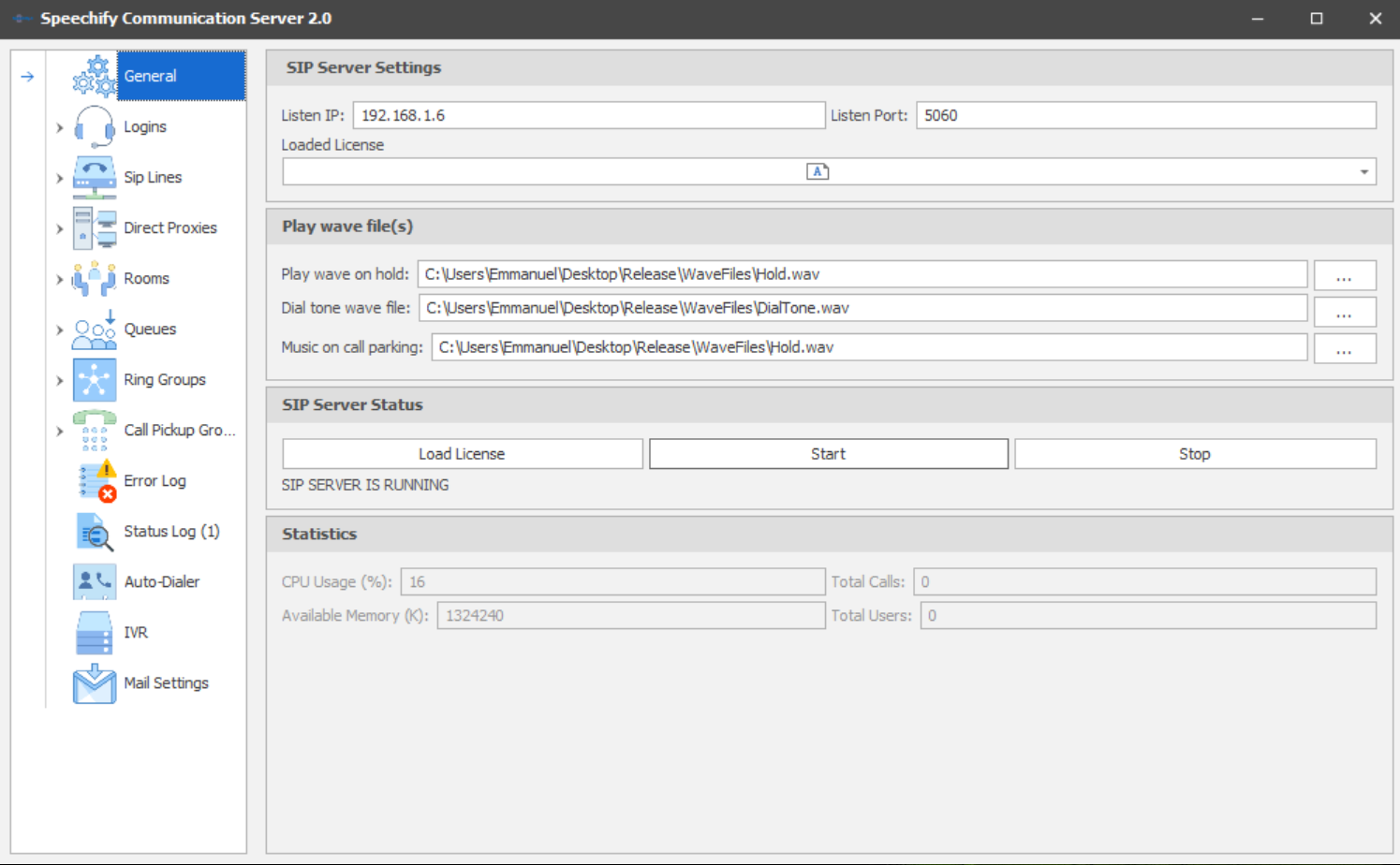Screen dimensions: 1400x865
Task: Expand the Rooms tree node
Action: (x=60, y=279)
